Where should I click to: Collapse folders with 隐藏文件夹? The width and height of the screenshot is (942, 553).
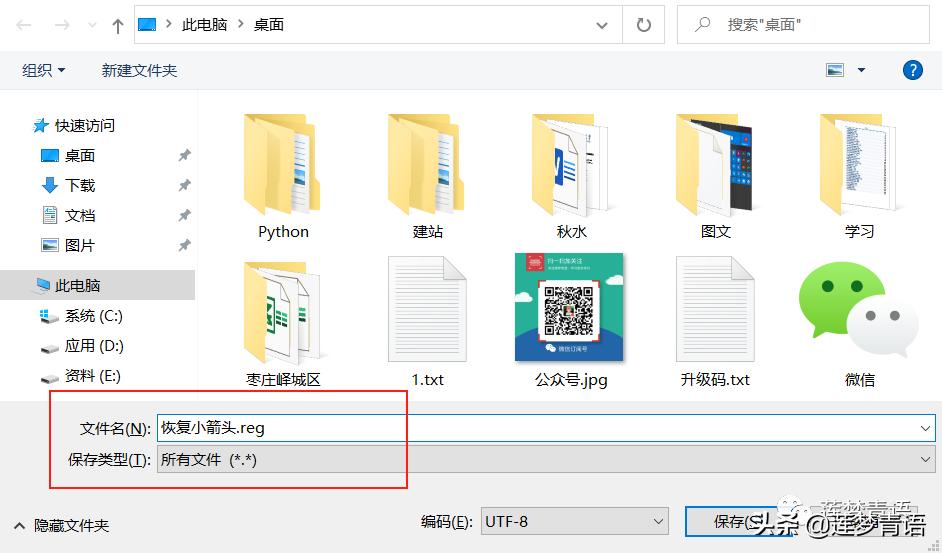[62, 525]
